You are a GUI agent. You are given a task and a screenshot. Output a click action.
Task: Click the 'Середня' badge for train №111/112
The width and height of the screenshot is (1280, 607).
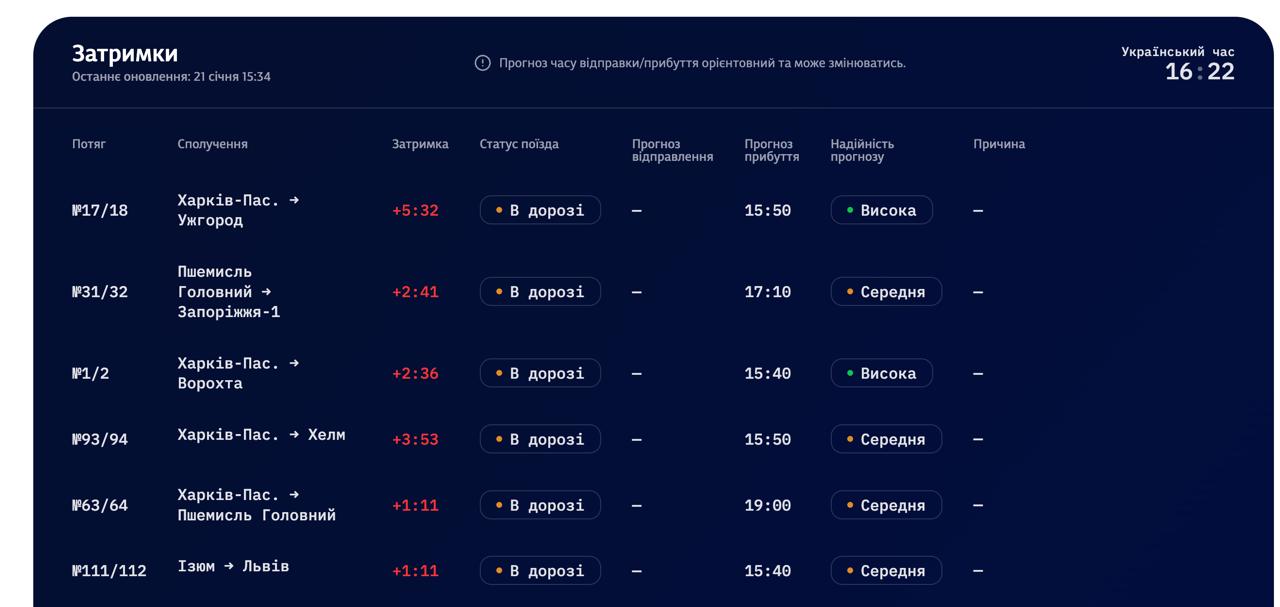click(886, 571)
